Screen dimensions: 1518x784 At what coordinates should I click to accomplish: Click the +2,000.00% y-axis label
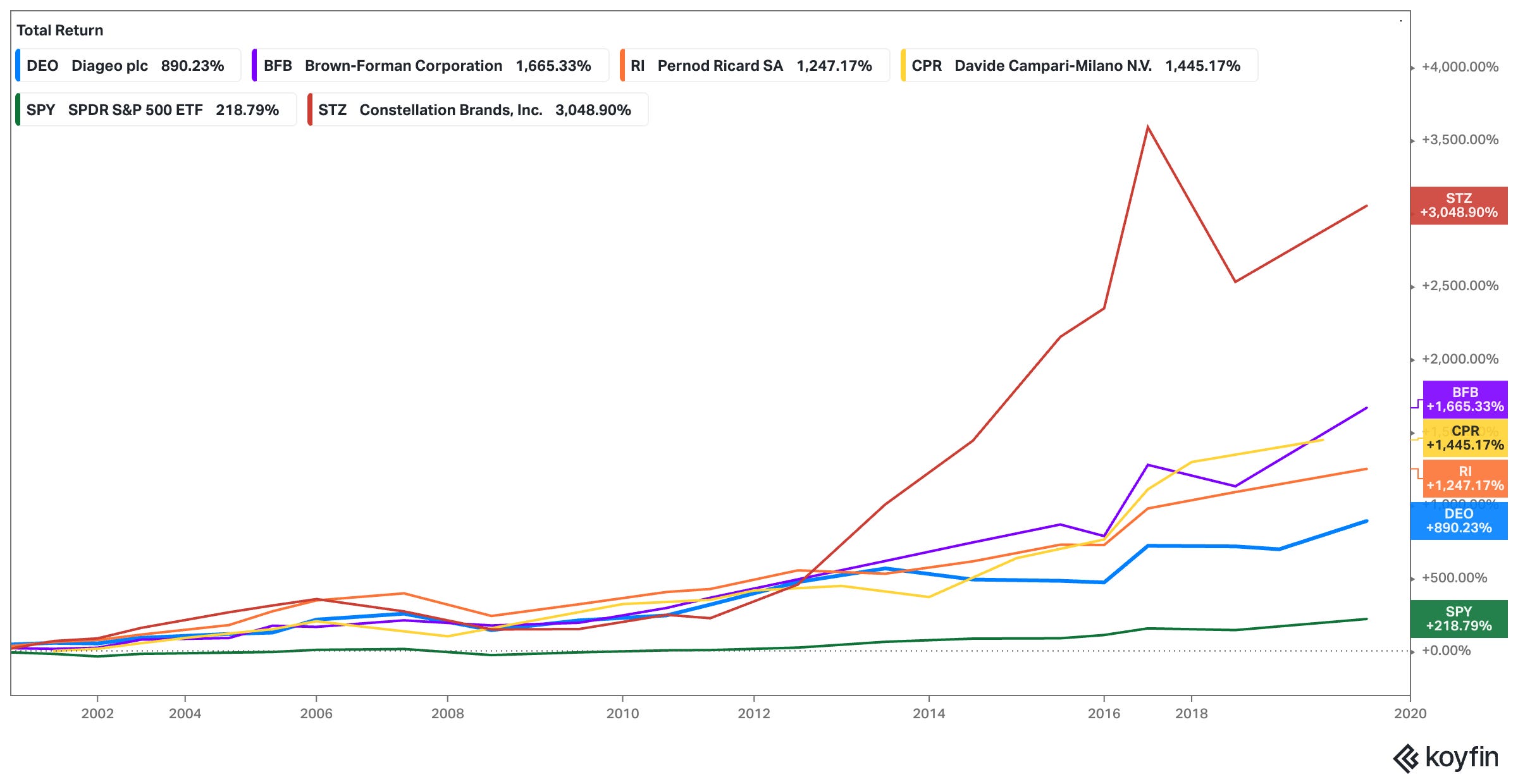pyautogui.click(x=1460, y=359)
